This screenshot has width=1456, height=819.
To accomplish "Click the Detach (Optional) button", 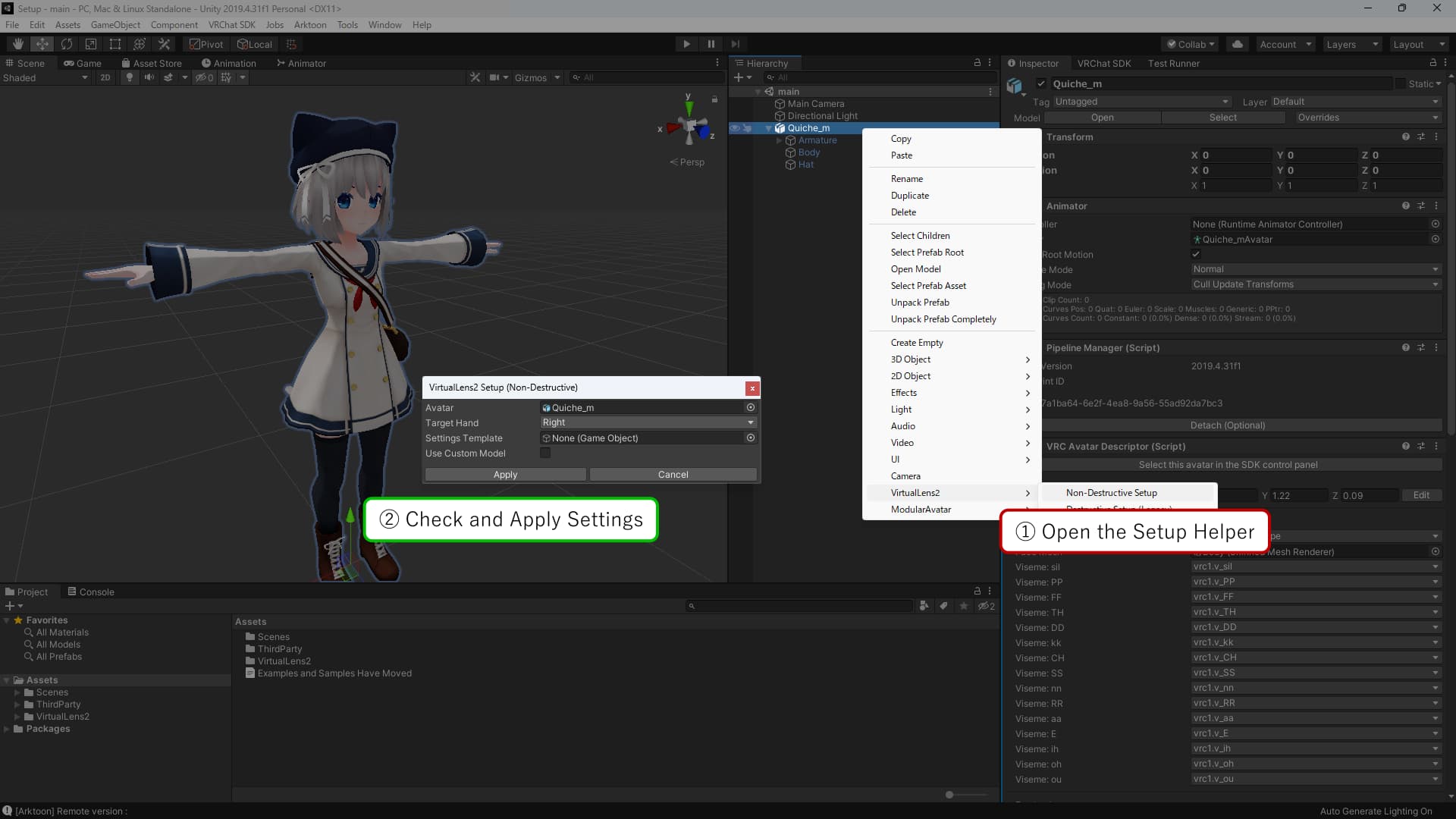I will tap(1227, 425).
